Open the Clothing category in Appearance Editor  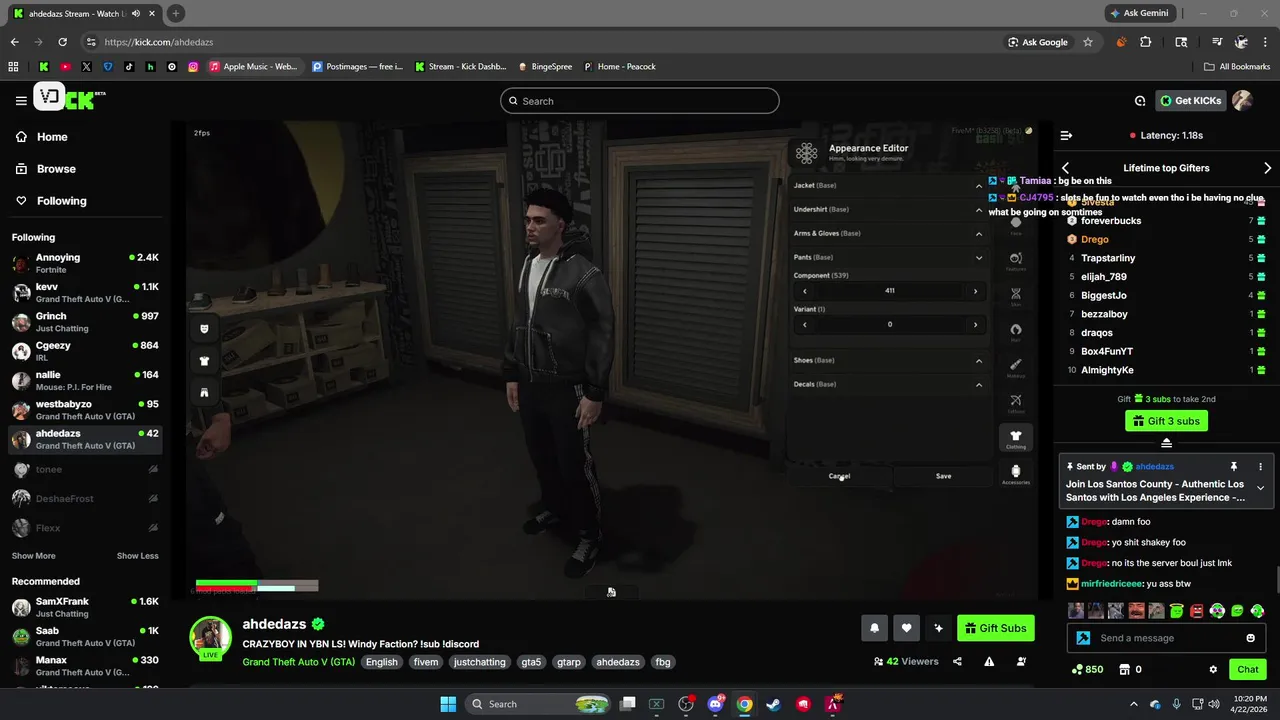1016,438
